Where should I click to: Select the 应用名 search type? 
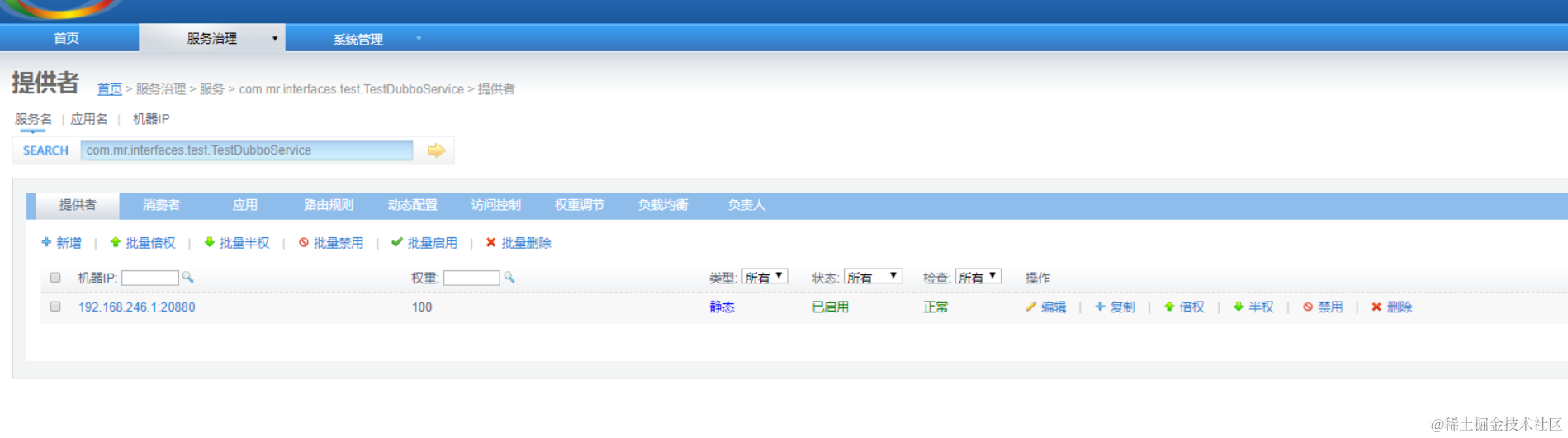coord(89,119)
